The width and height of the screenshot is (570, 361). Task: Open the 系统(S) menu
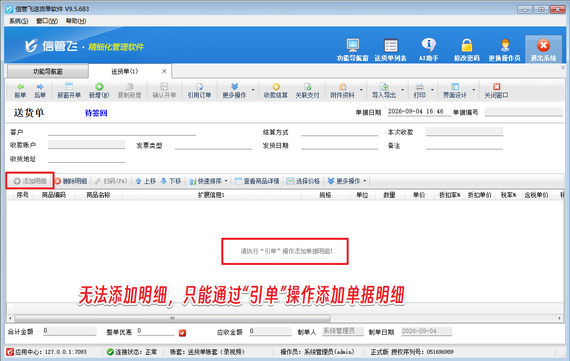pos(19,21)
